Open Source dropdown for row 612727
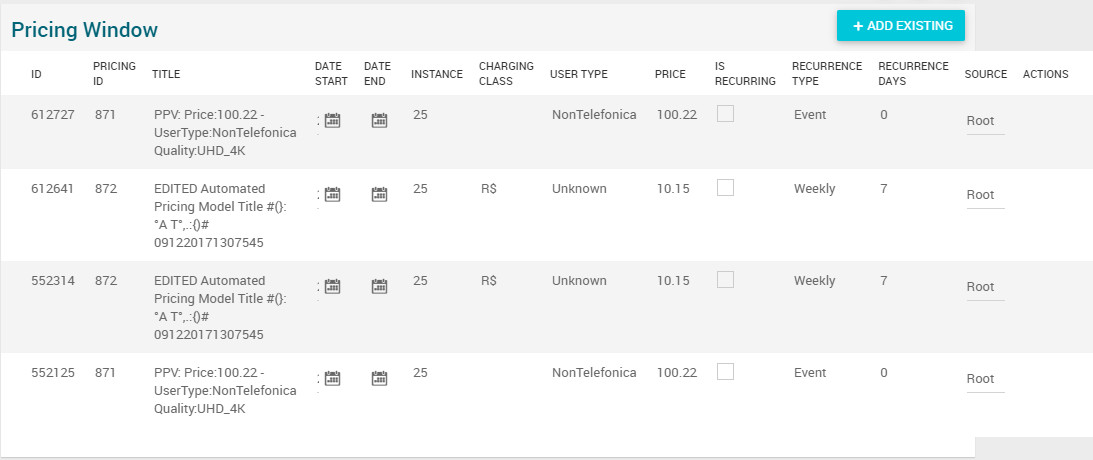Image resolution: width=1093 pixels, height=460 pixels. click(x=984, y=122)
